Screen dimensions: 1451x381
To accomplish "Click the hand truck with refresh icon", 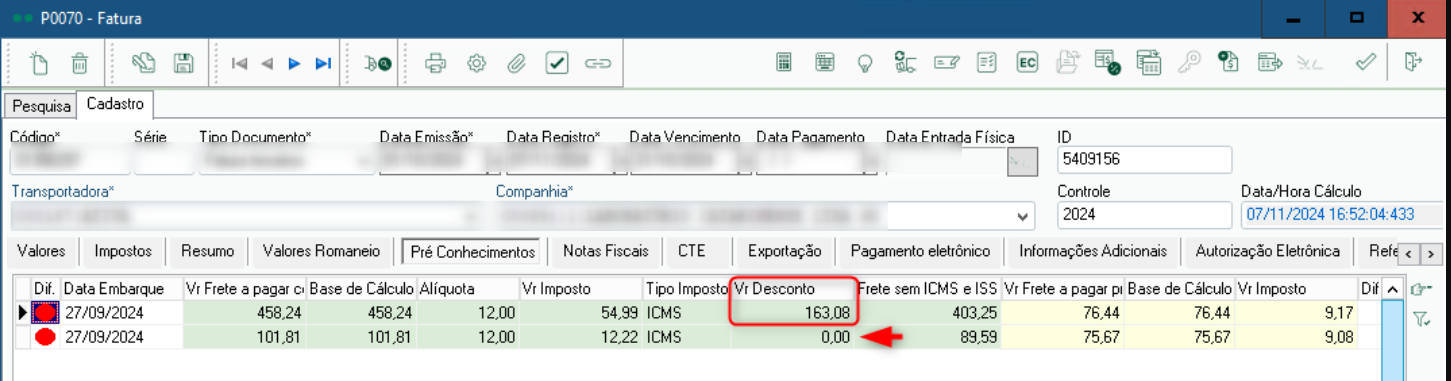I will pos(906,62).
